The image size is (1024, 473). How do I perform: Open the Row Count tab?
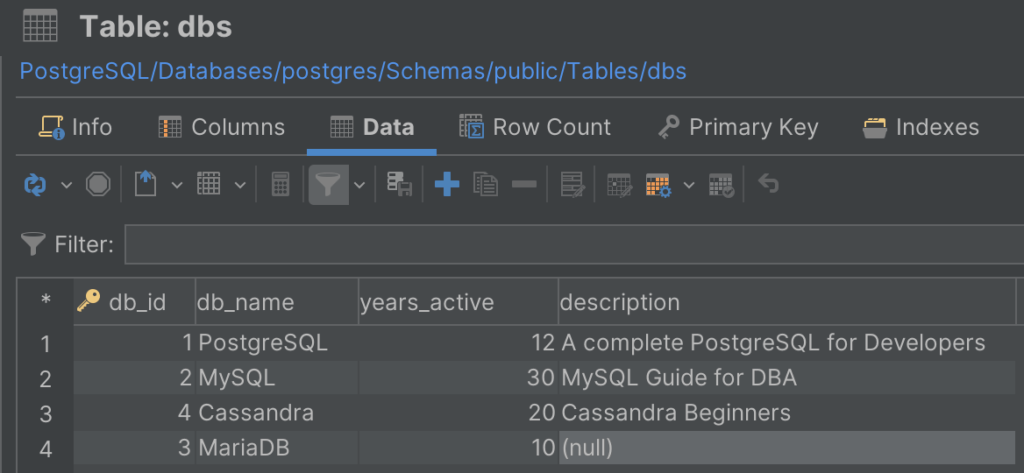[x=535, y=127]
